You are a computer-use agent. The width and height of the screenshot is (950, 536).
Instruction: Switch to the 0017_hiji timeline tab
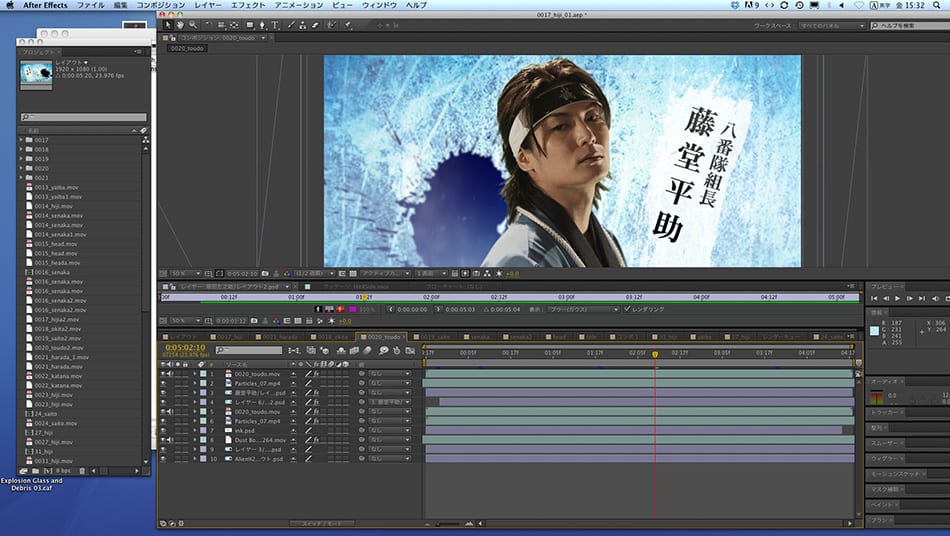coord(230,338)
